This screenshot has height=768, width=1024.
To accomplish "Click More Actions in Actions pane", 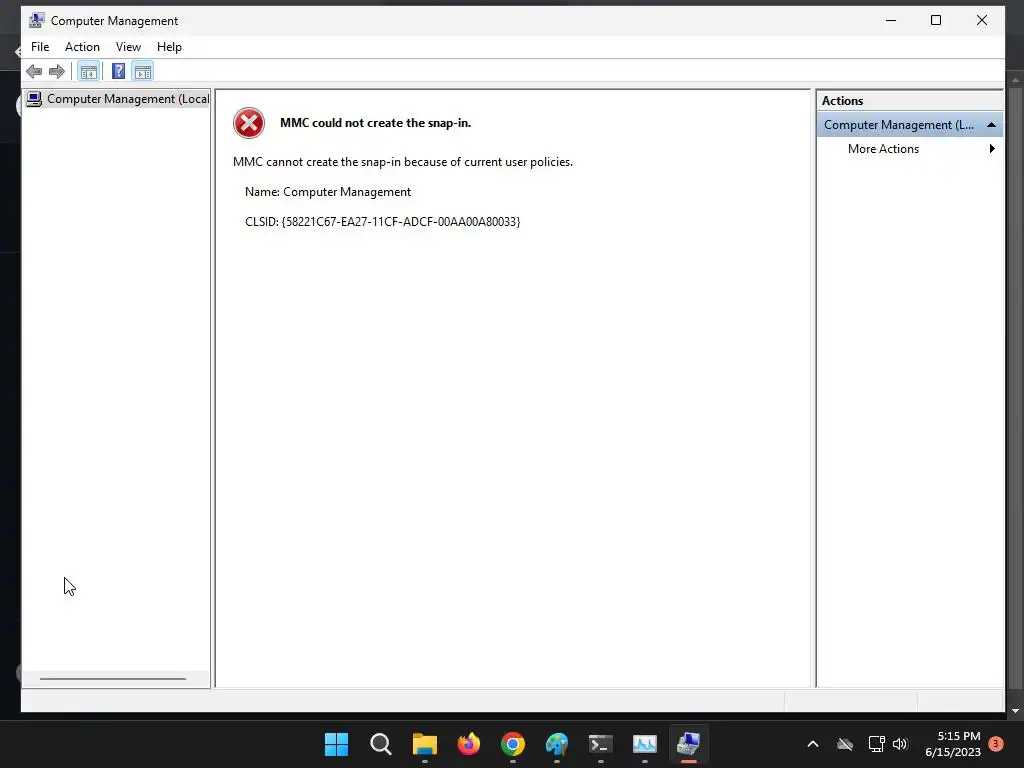I will [883, 149].
